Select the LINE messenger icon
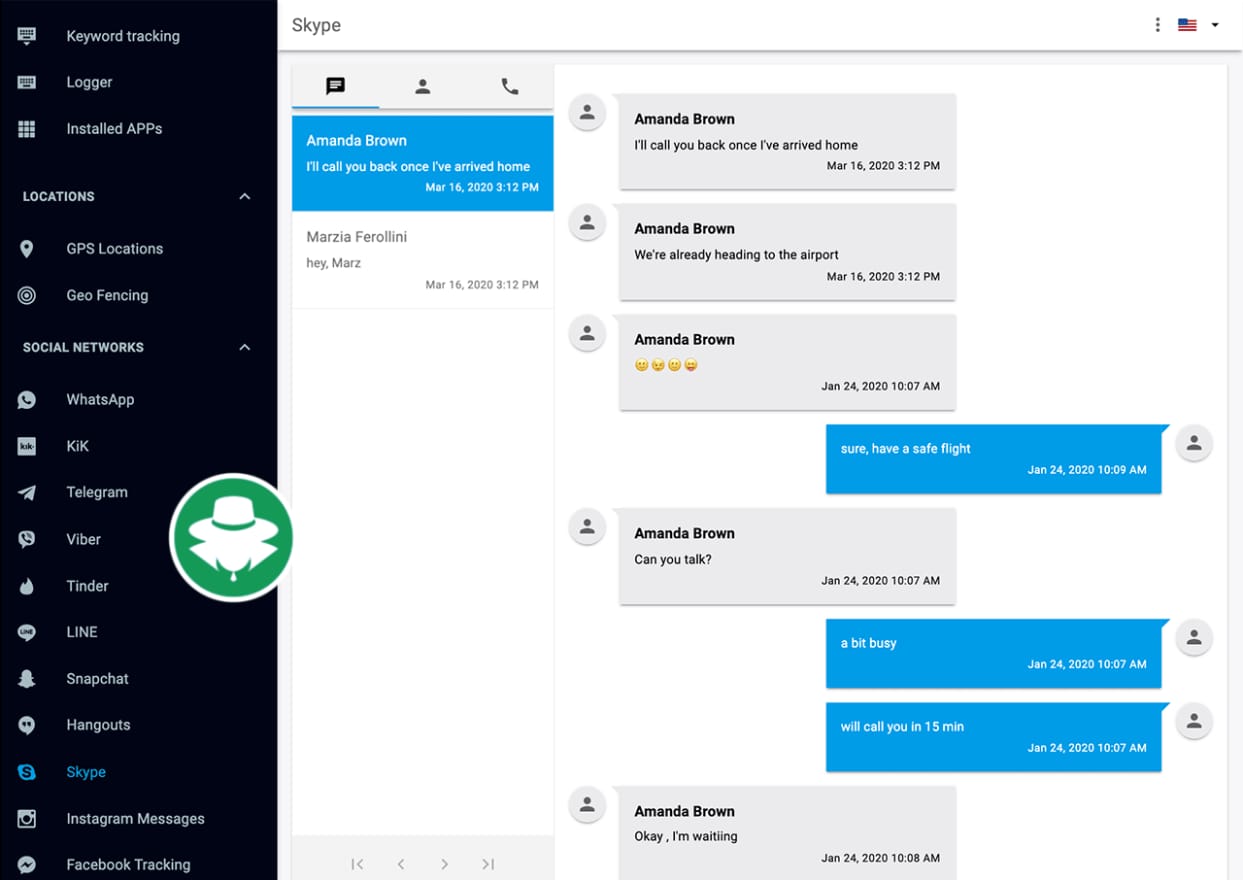The image size is (1243, 880). click(x=27, y=632)
